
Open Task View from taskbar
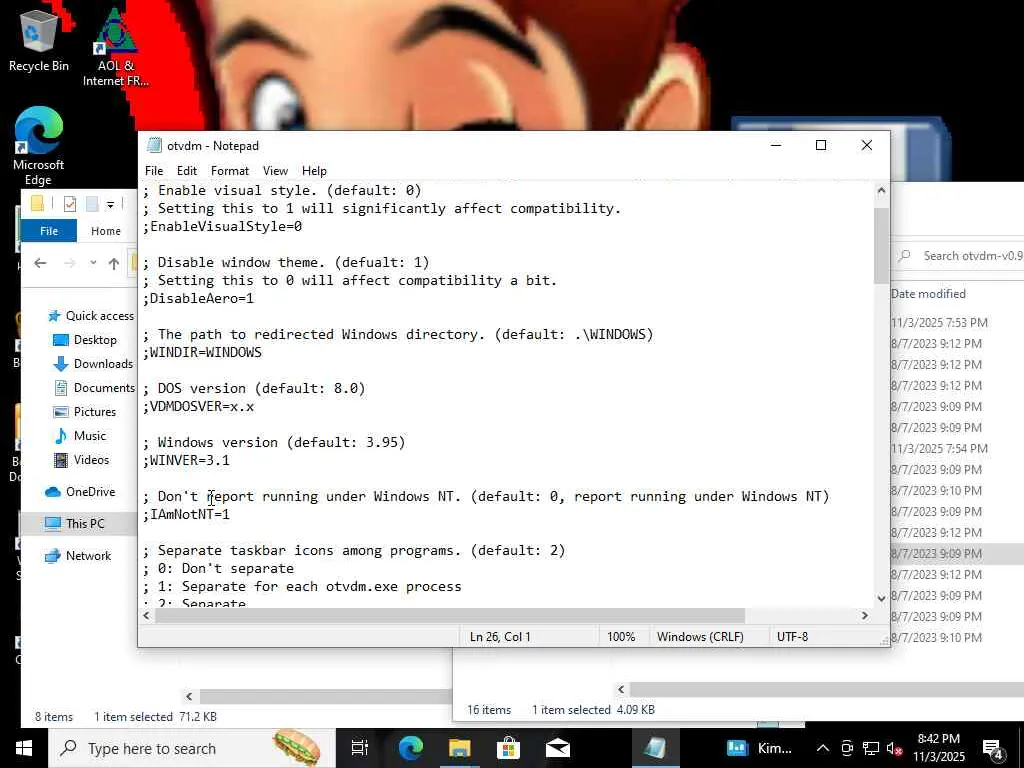[360, 748]
